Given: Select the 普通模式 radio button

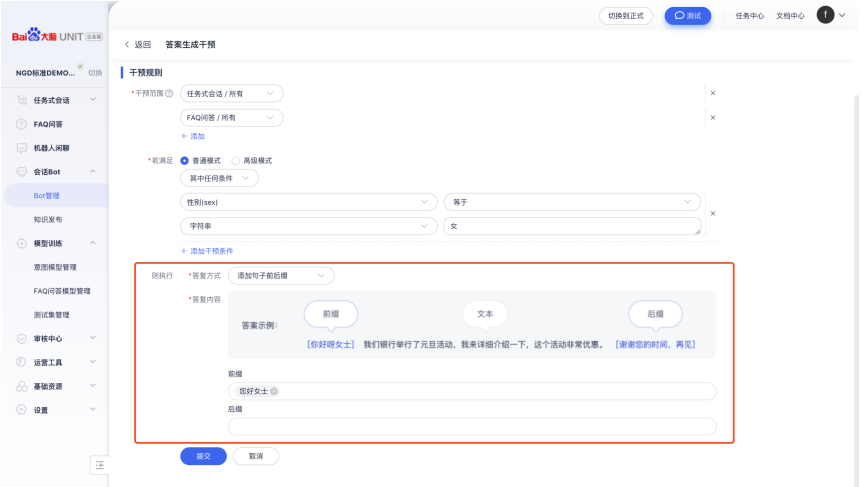Looking at the screenshot, I should 185,161.
